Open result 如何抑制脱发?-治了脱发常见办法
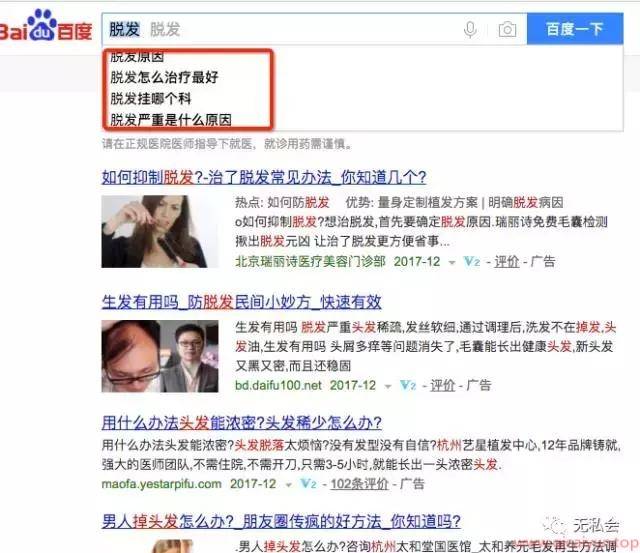 point(264,177)
